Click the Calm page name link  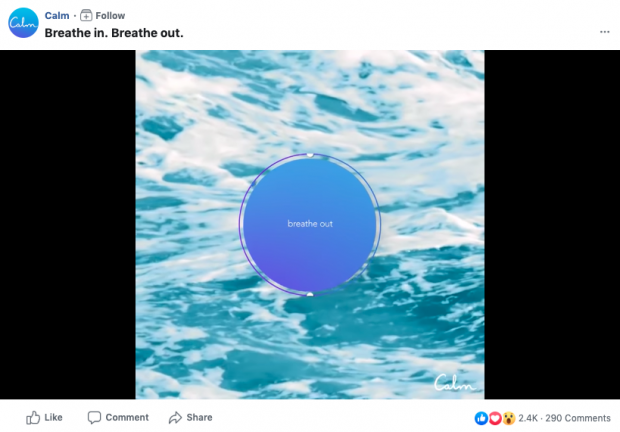(x=57, y=15)
